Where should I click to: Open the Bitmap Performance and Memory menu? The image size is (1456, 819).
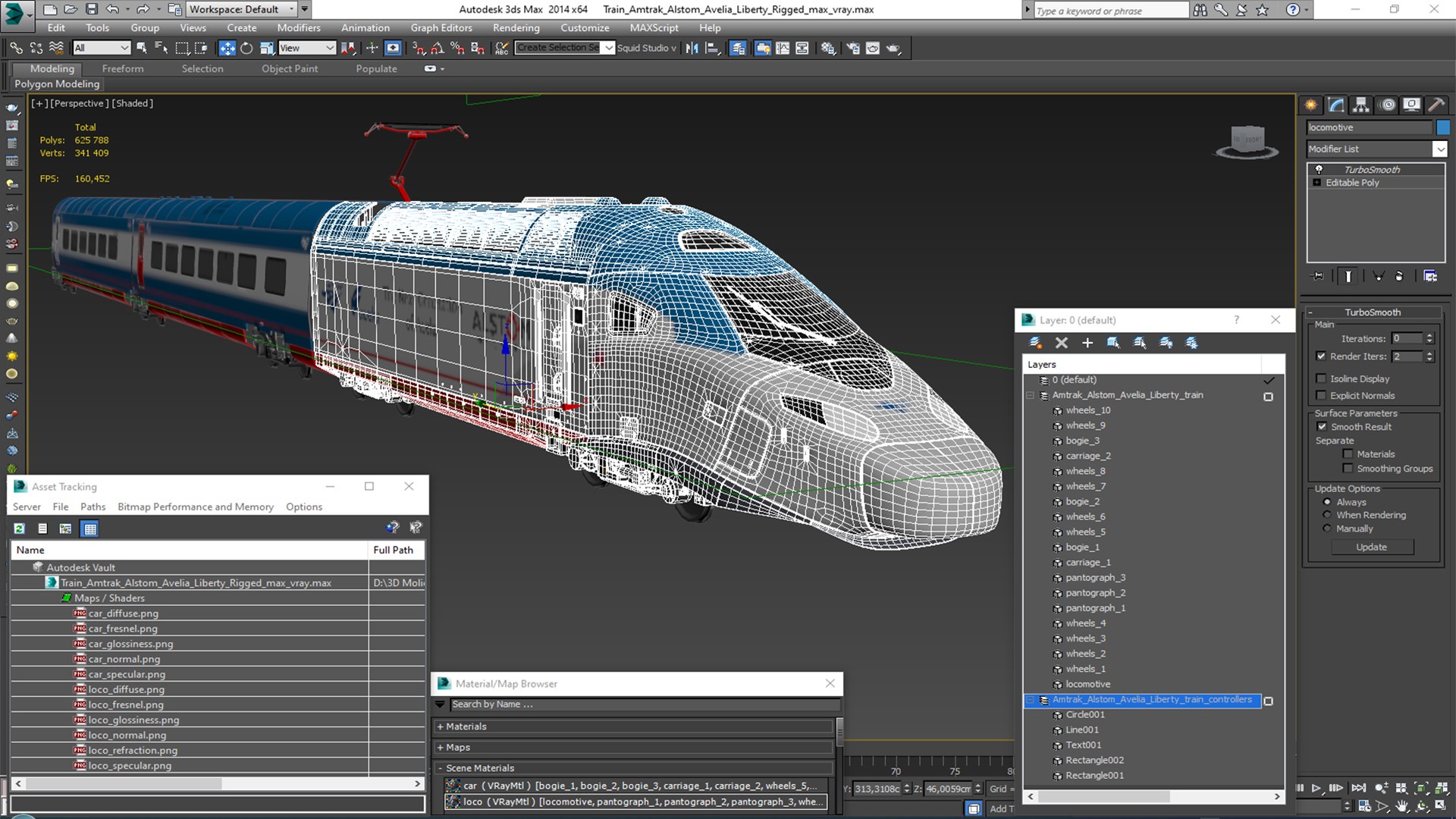[x=196, y=507]
